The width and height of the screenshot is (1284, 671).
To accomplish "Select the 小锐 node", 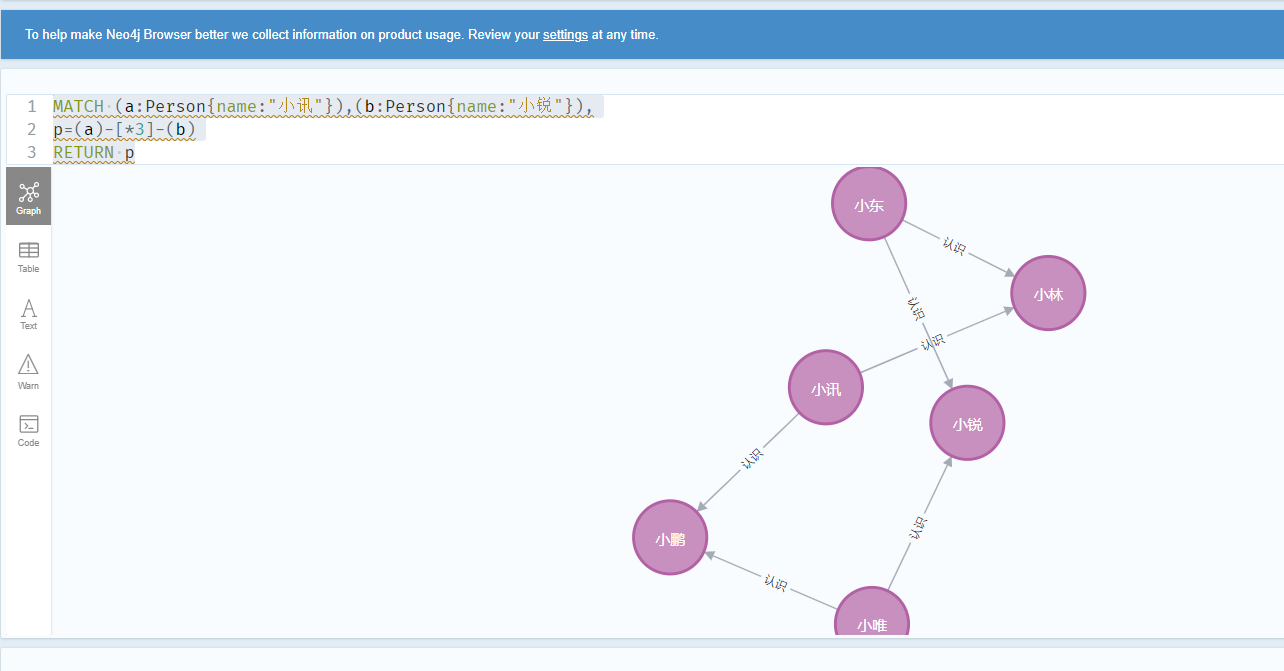I will point(966,424).
